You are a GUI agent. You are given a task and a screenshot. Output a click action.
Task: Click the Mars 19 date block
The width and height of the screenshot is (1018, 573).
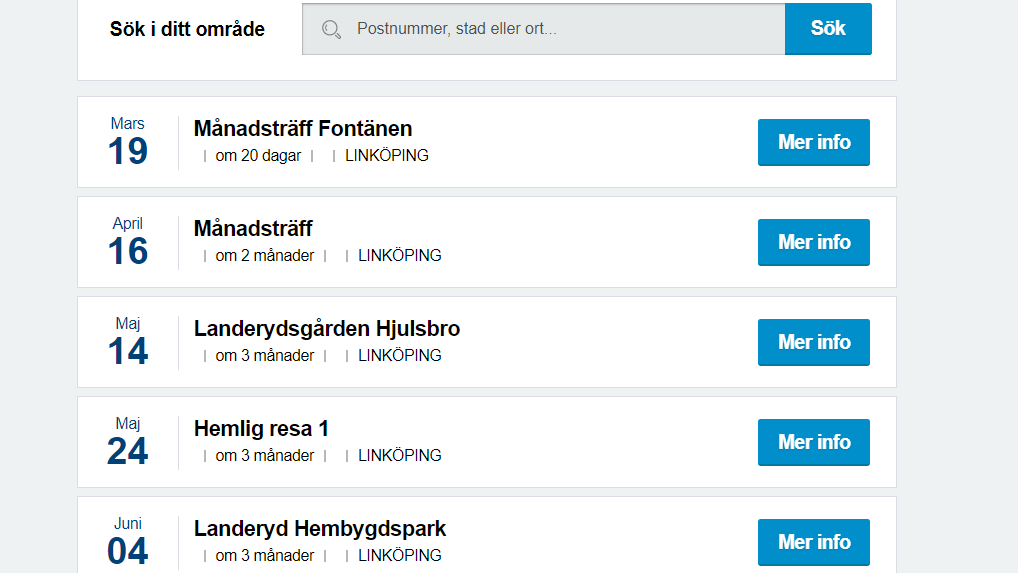(128, 142)
